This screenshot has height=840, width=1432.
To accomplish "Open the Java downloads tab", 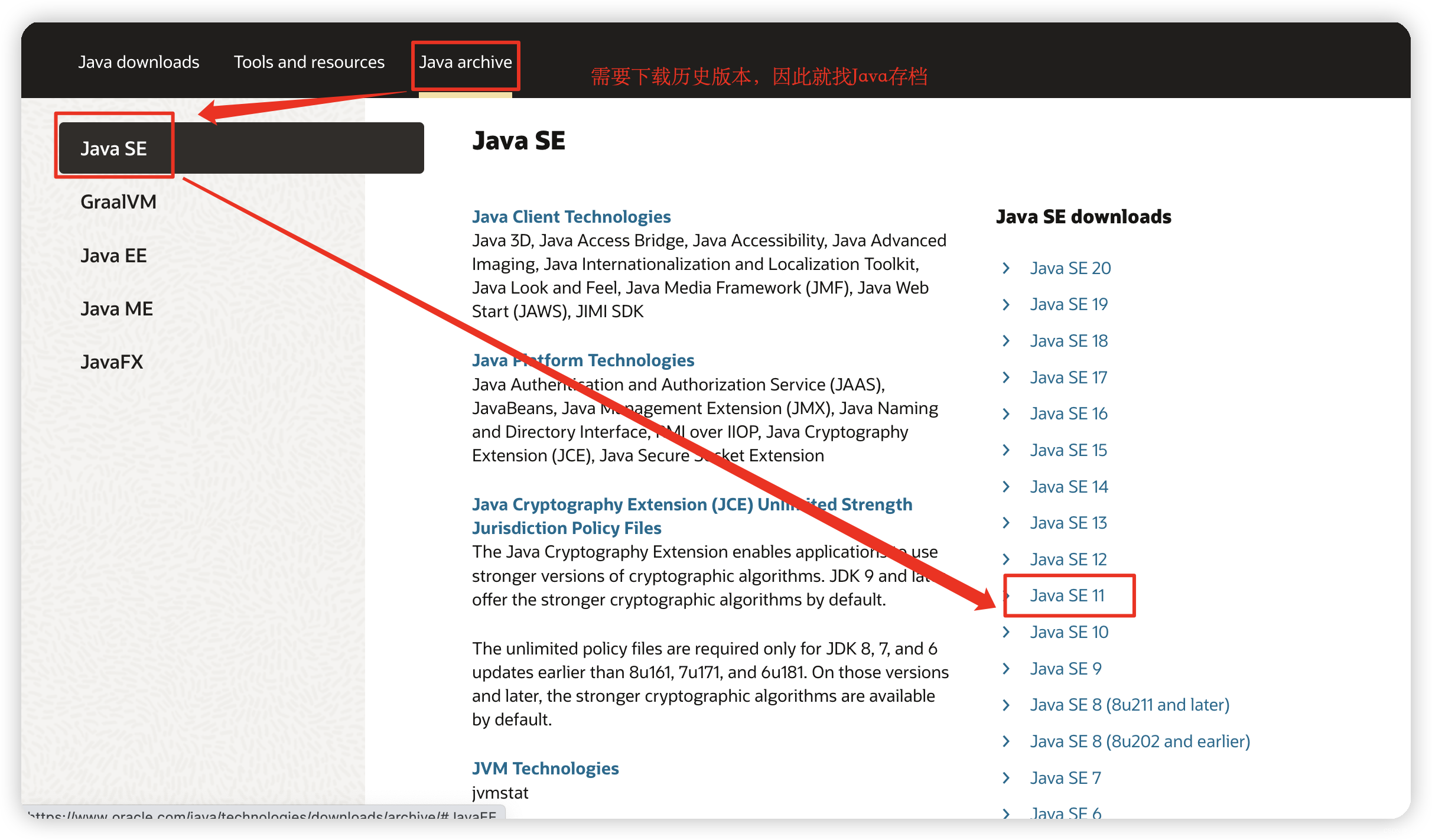I will 139,62.
